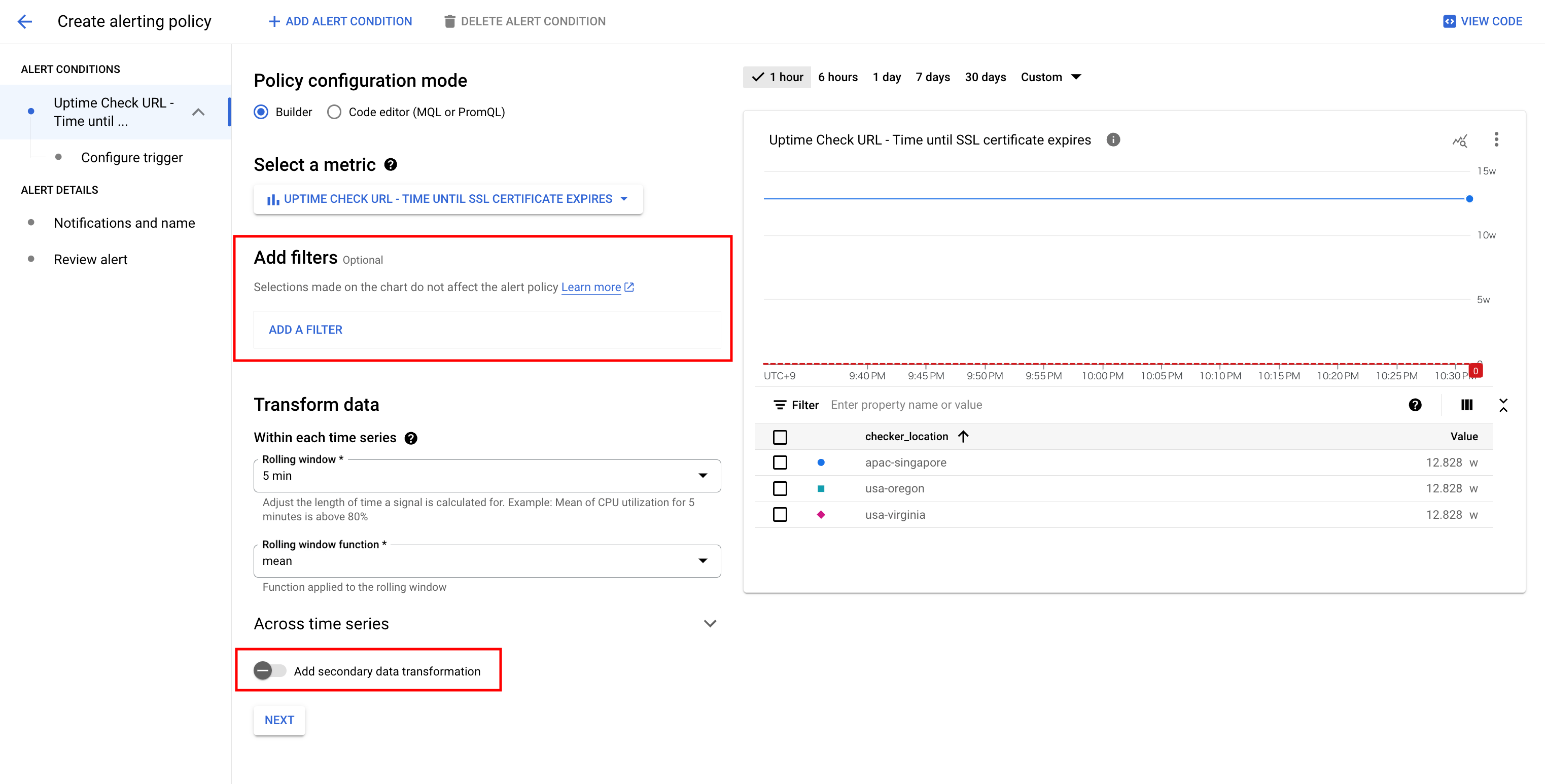
Task: Select Code editor radio button
Action: point(334,112)
